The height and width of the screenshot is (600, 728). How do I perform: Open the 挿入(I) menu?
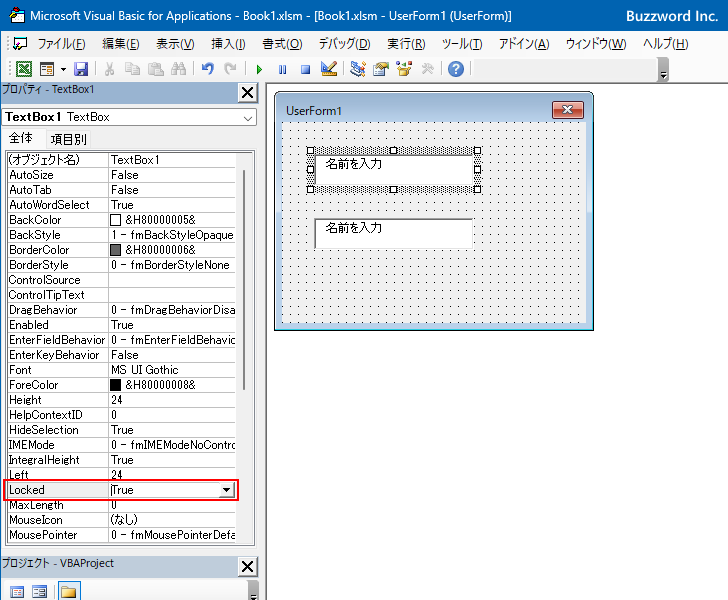pos(228,44)
